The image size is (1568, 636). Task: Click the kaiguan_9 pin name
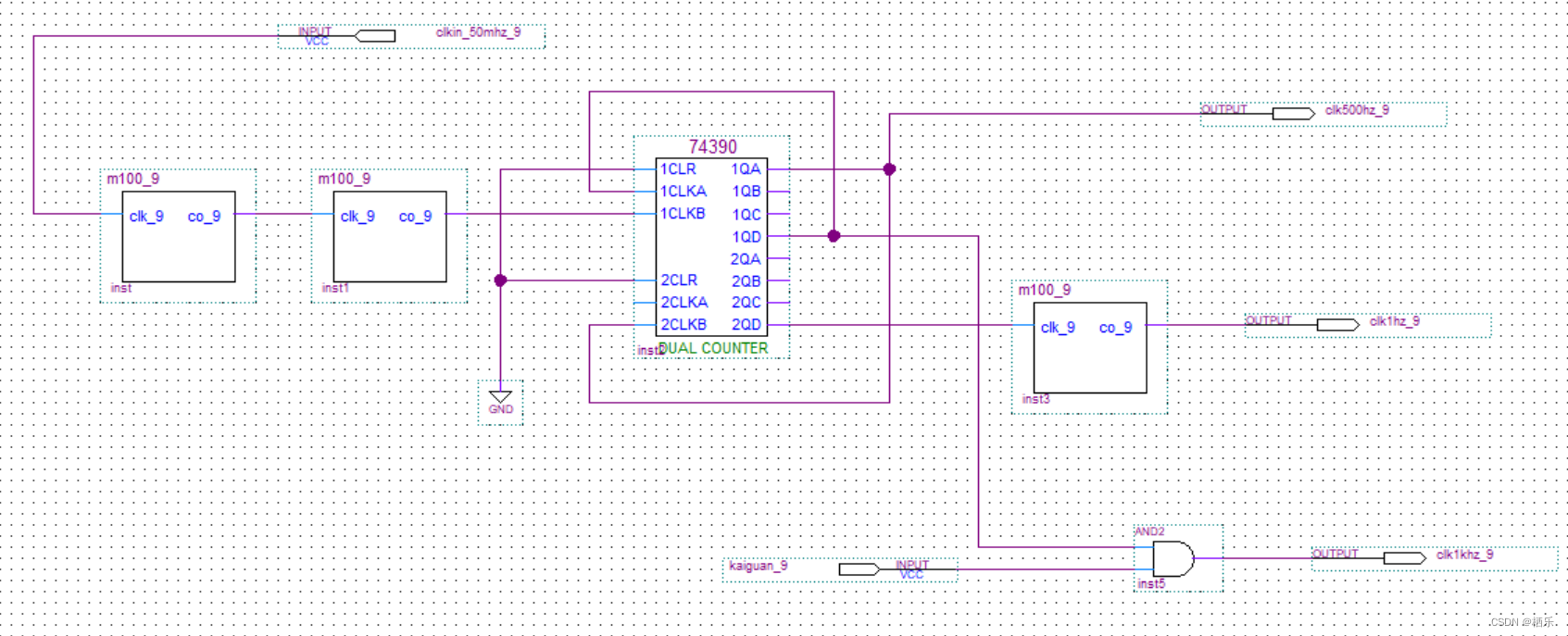coord(758,566)
